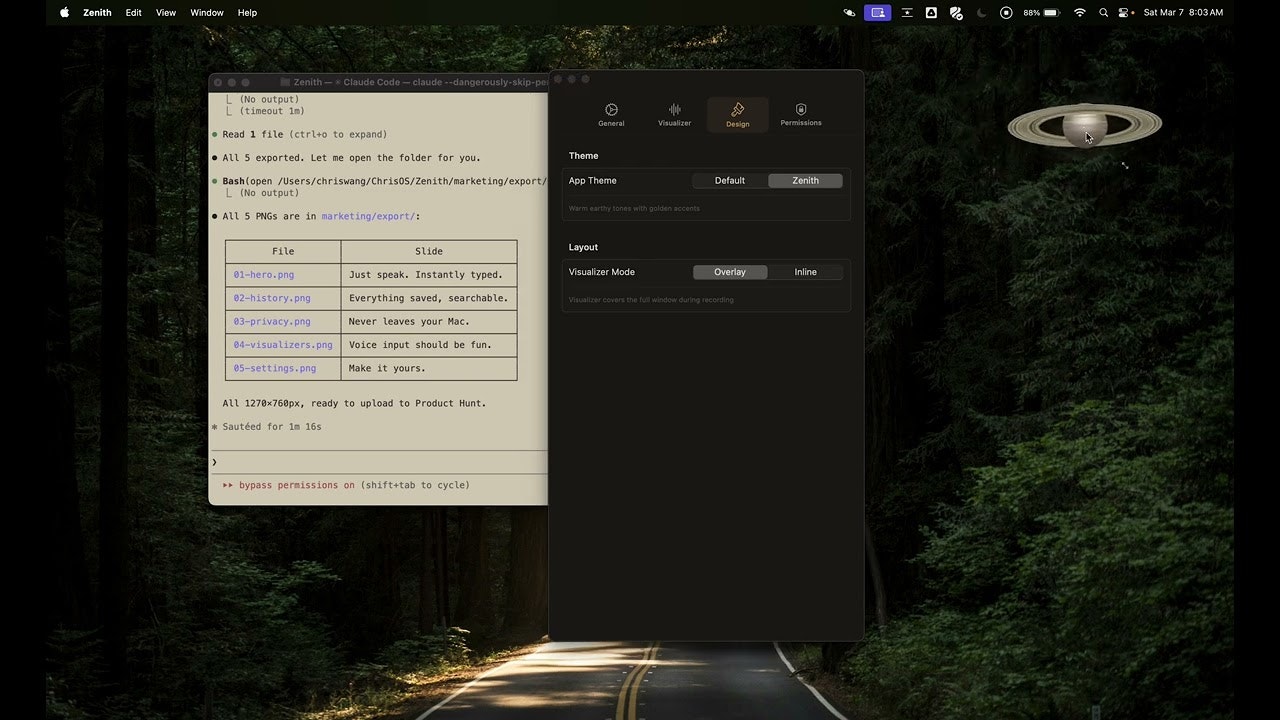The image size is (1280, 720).
Task: Click the Saturn icon in menu bar
Action: pyautogui.click(x=849, y=13)
